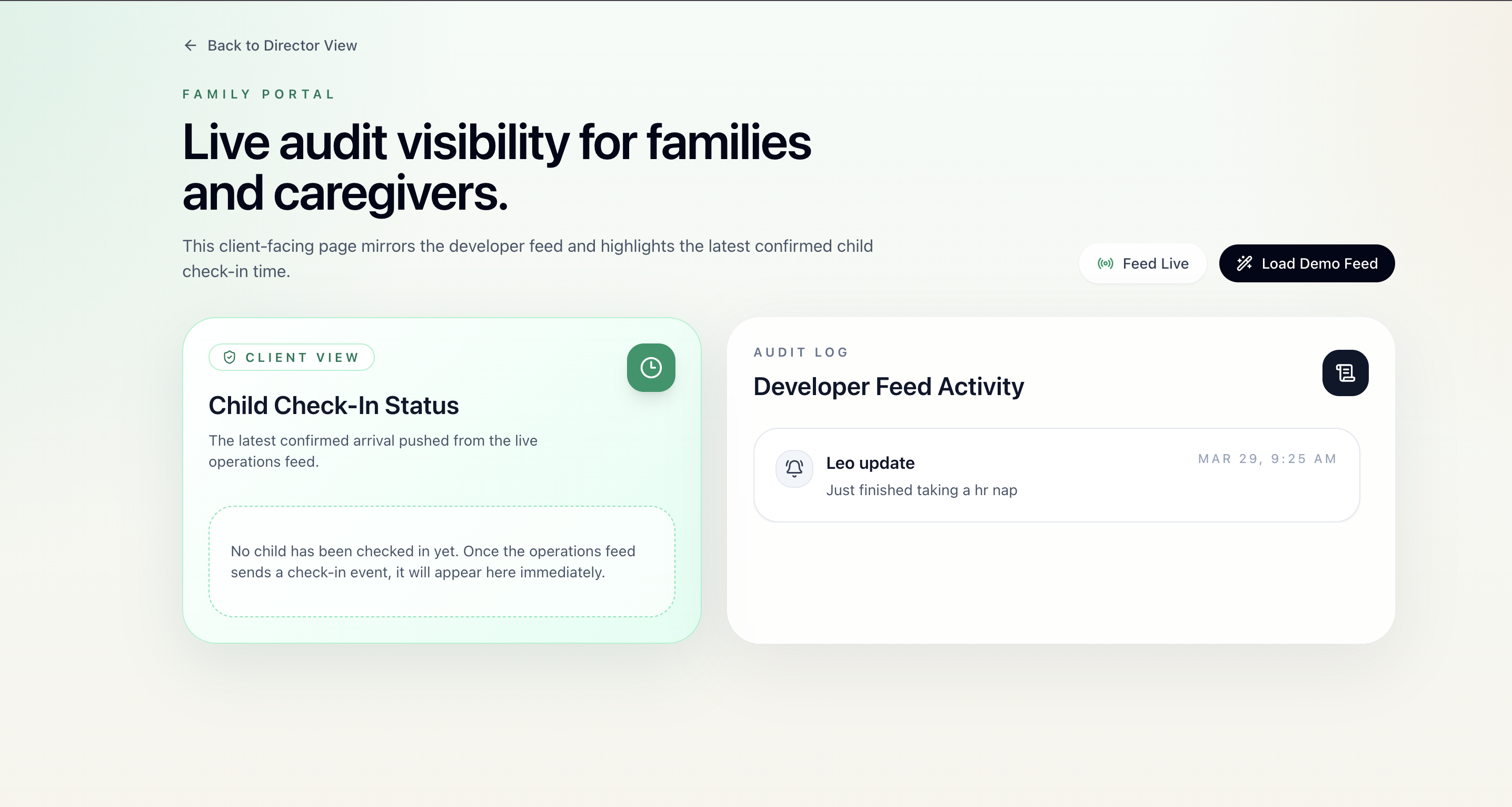This screenshot has height=807, width=1512.
Task: Go back to Director View
Action: (282, 45)
